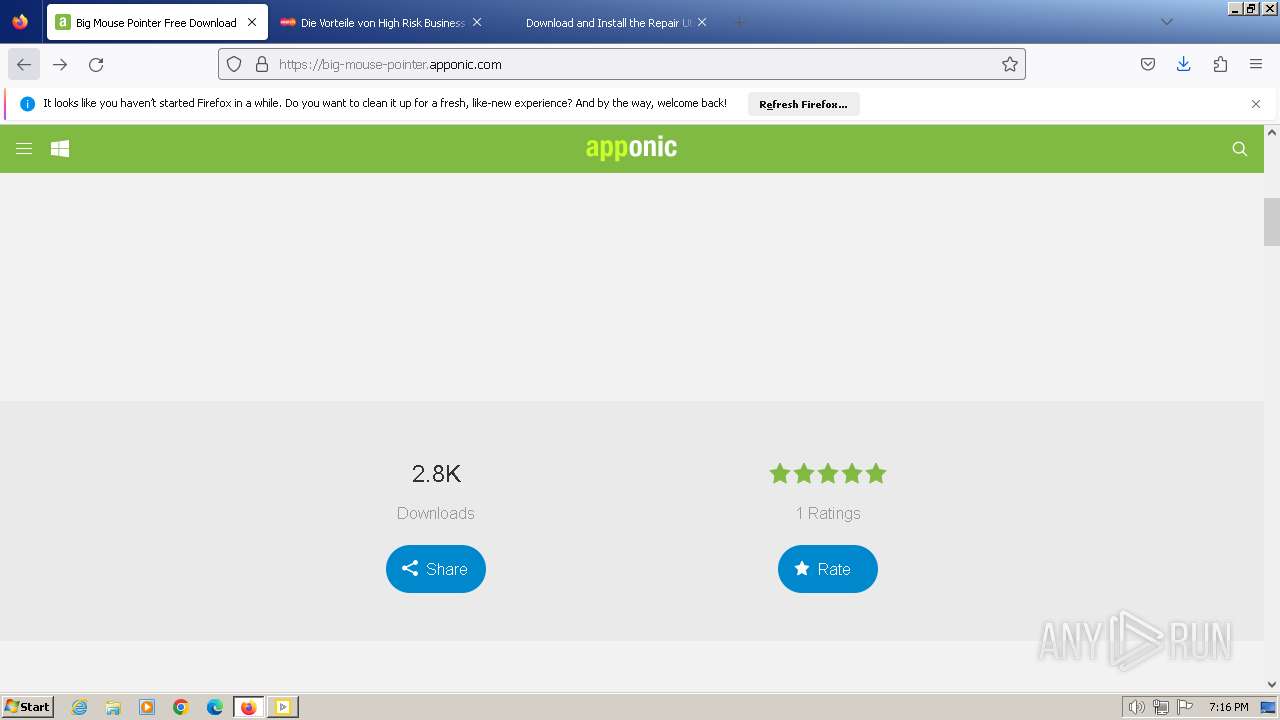Click the page scroll-down arrow
1280x720 pixels.
pyautogui.click(x=1272, y=684)
